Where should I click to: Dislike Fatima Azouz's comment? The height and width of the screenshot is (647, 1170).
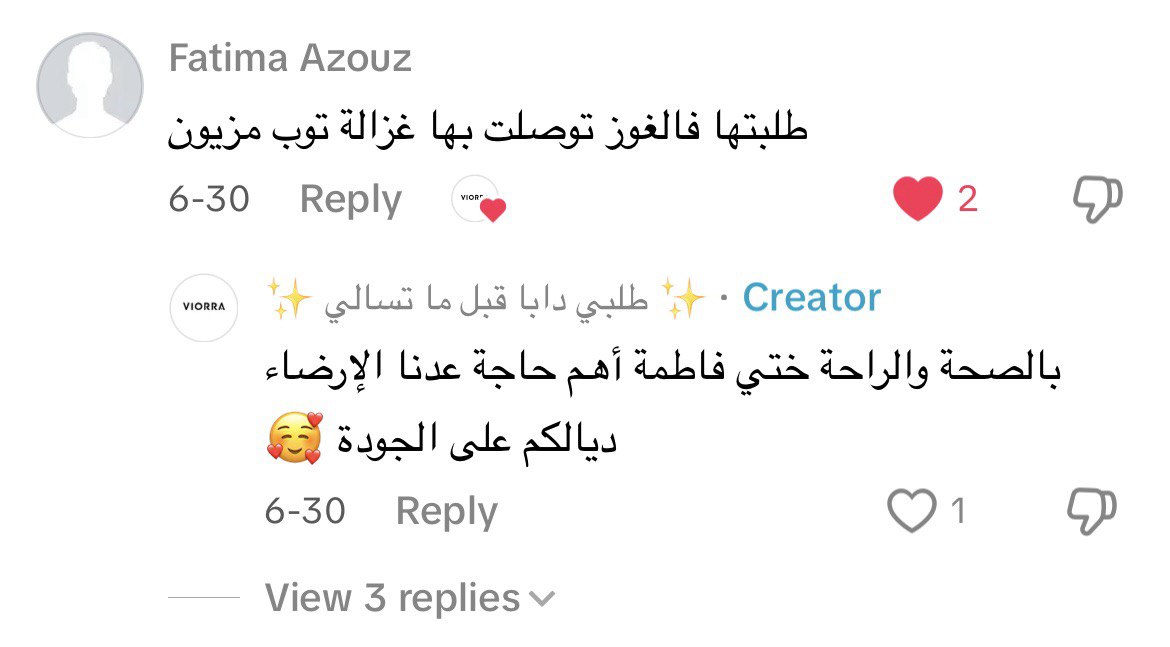(x=1097, y=199)
